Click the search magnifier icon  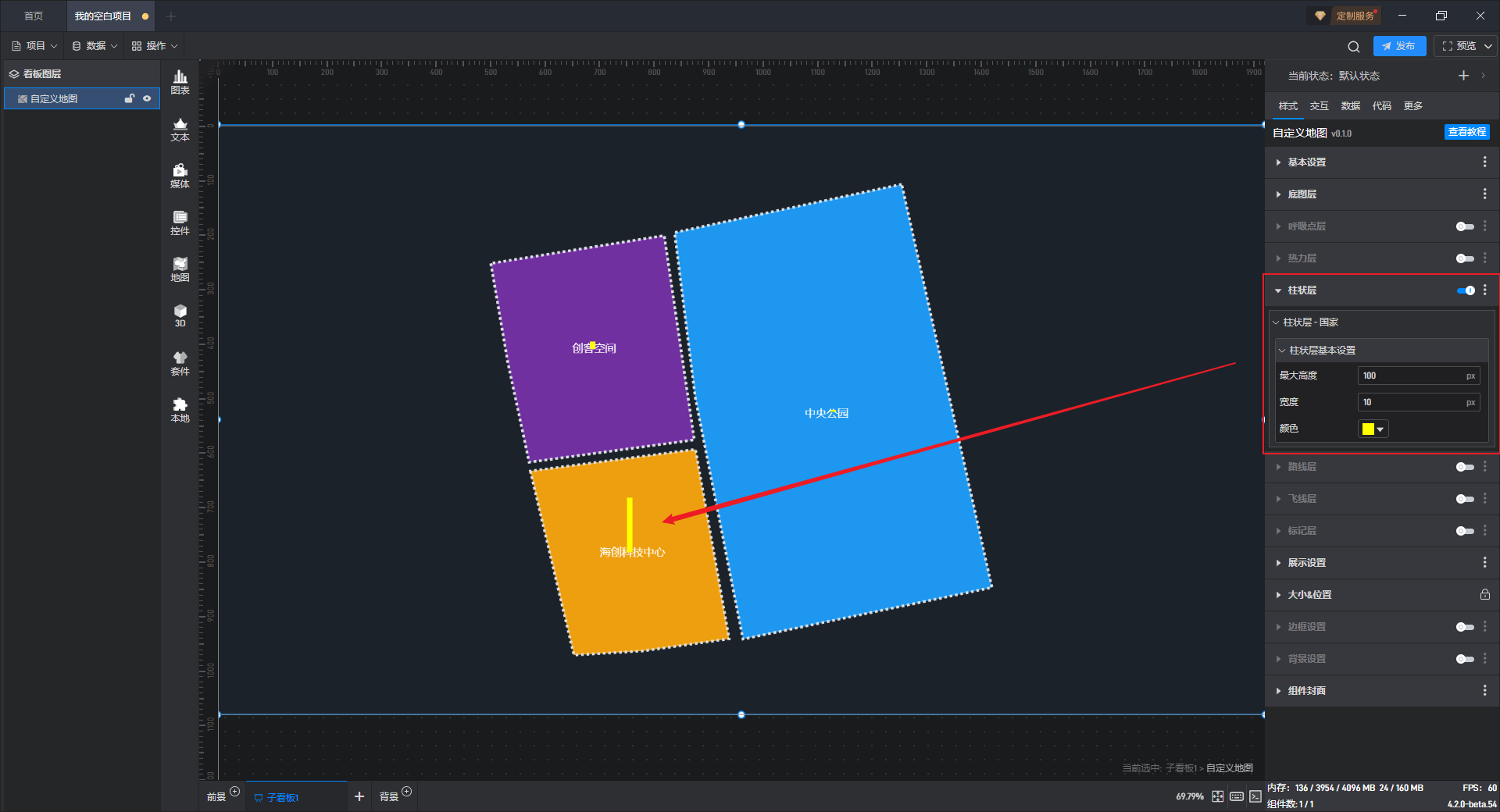coord(1354,46)
